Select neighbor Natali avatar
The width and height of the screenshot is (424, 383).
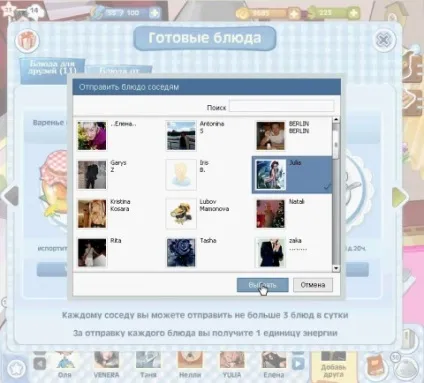pos(270,214)
